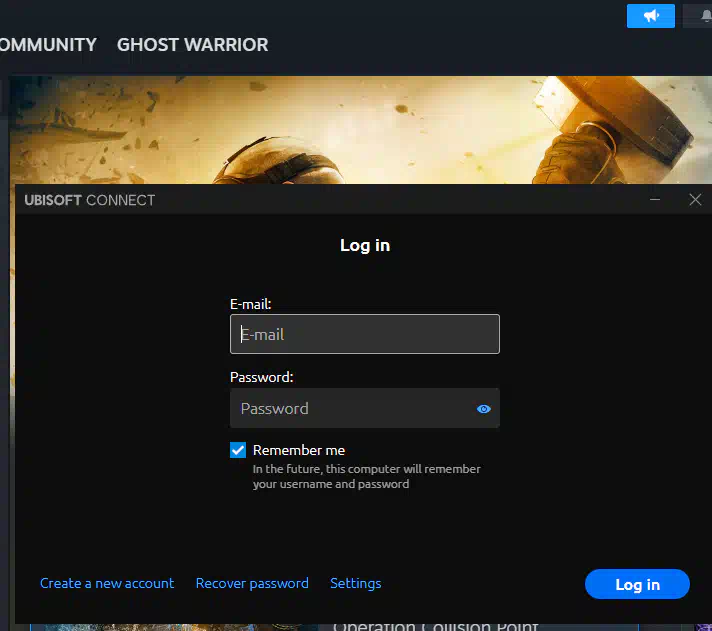Focus the E-mail input field
712x631 pixels.
pos(365,334)
